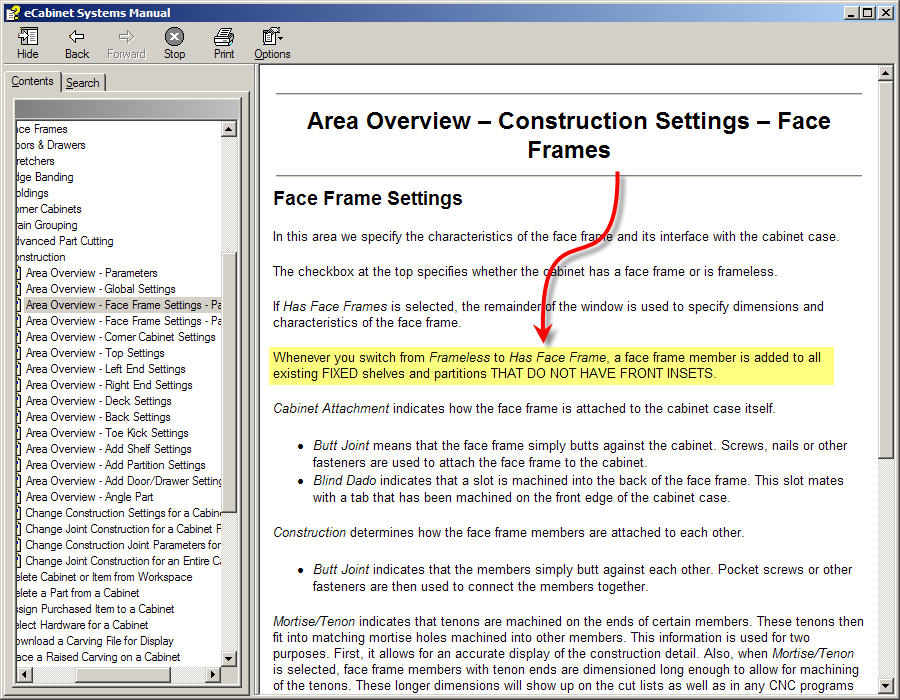The width and height of the screenshot is (900, 700).
Task: Open 'Change Construction Joint Parameters' topic
Action: point(123,546)
